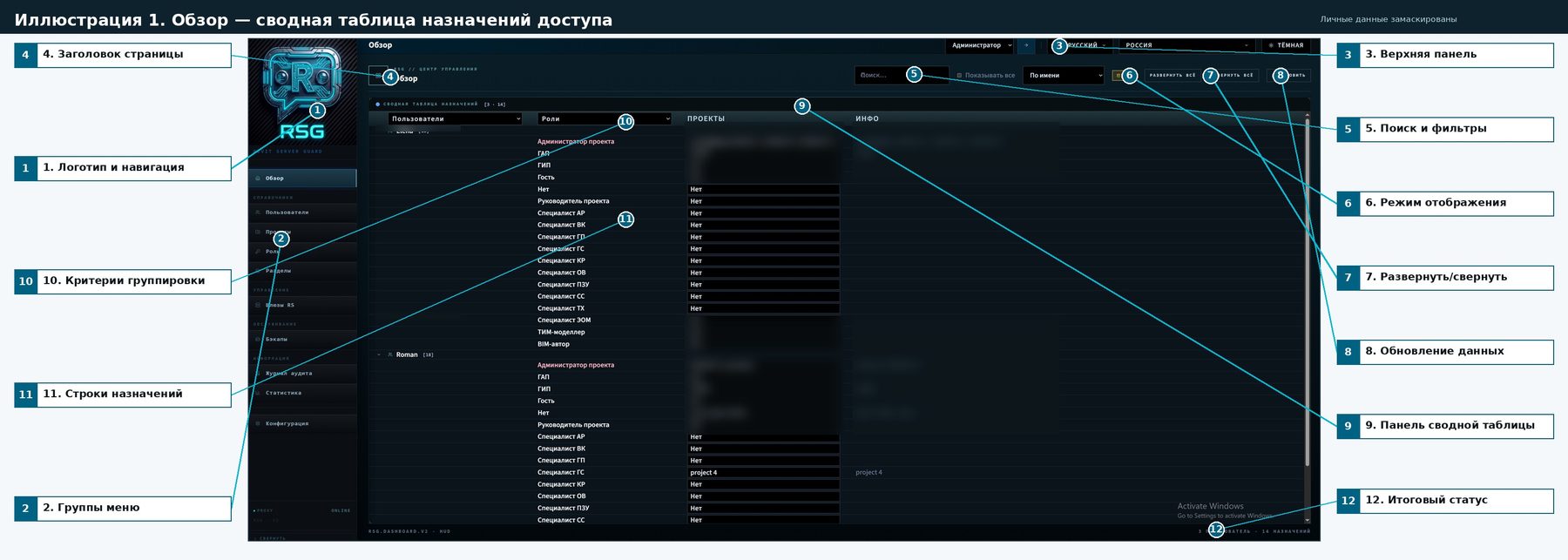Image resolution: width=1568 pixels, height=560 pixels.
Task: Toggle the Показывать все checkbox
Action: 959,76
